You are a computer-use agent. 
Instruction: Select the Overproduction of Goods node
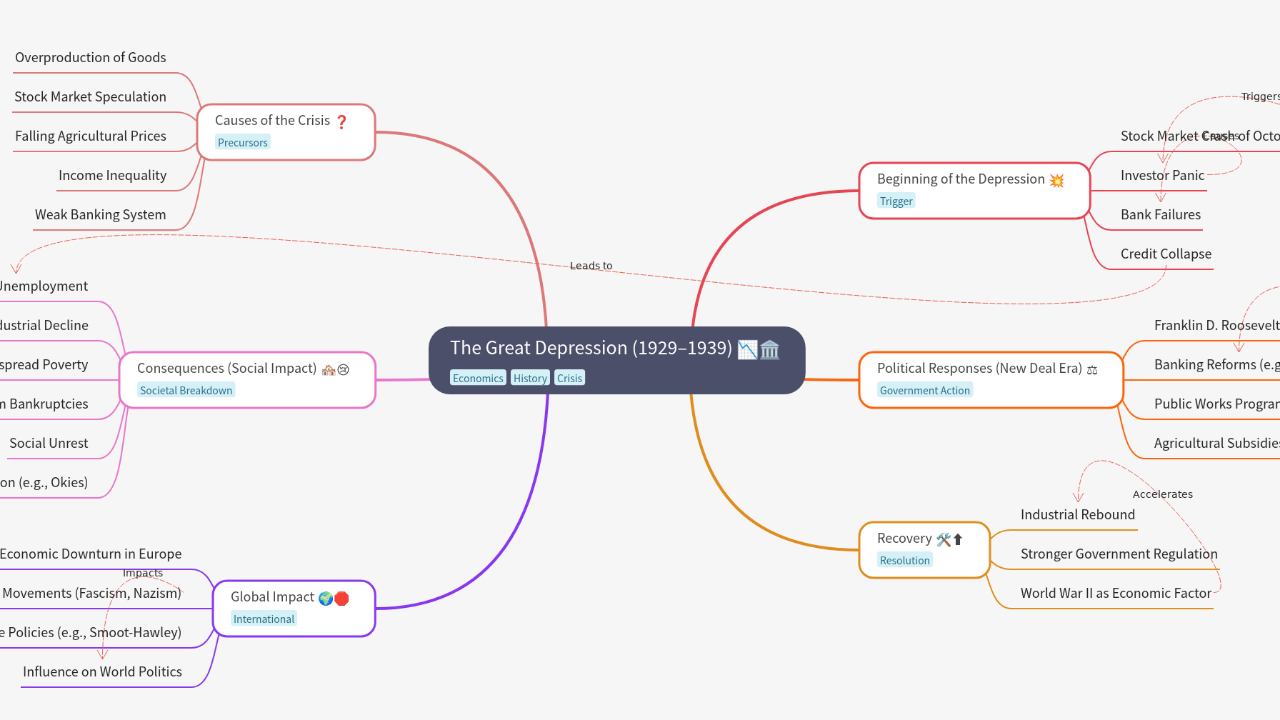[x=90, y=58]
